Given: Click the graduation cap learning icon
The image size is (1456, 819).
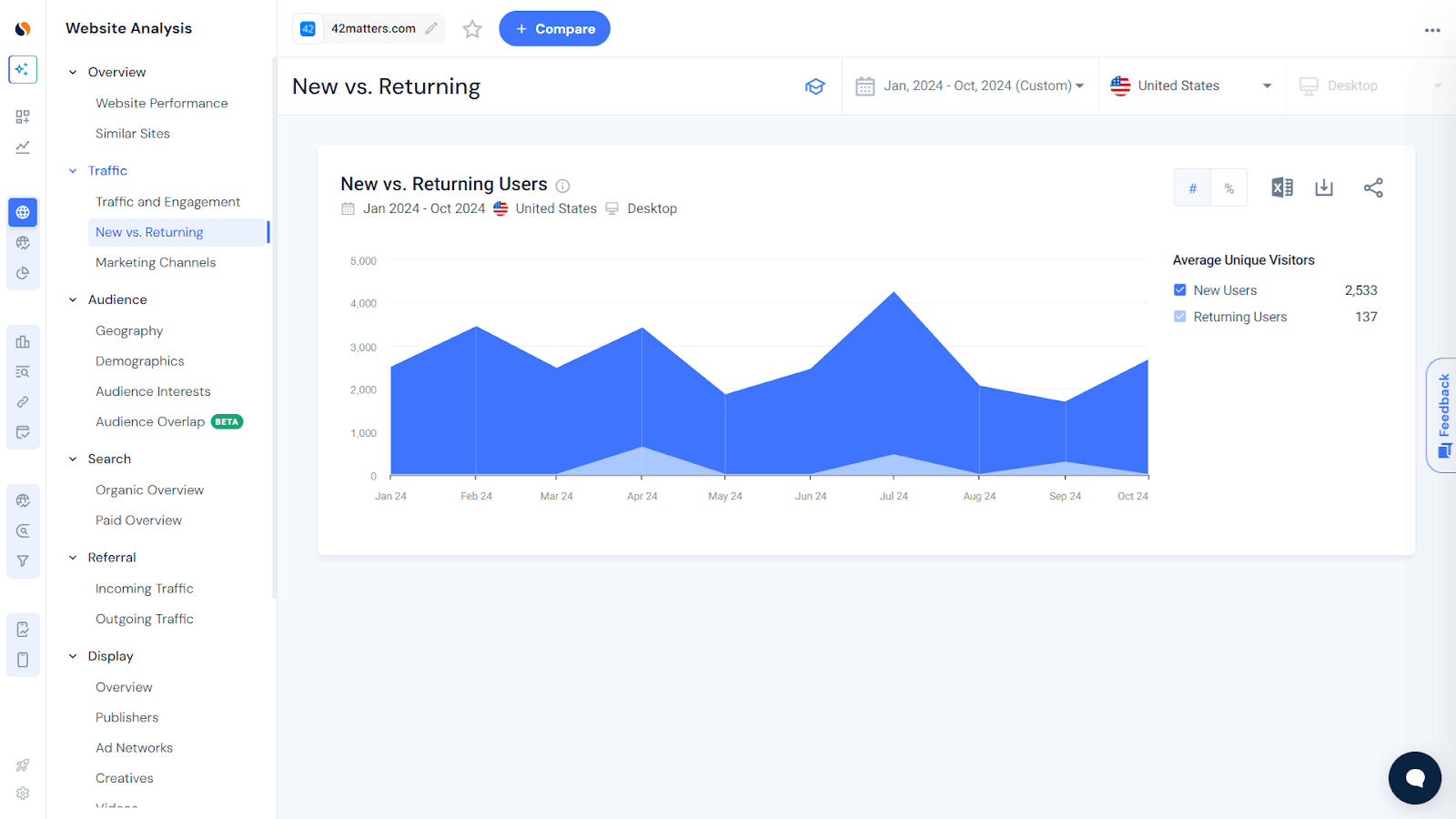Looking at the screenshot, I should point(815,86).
